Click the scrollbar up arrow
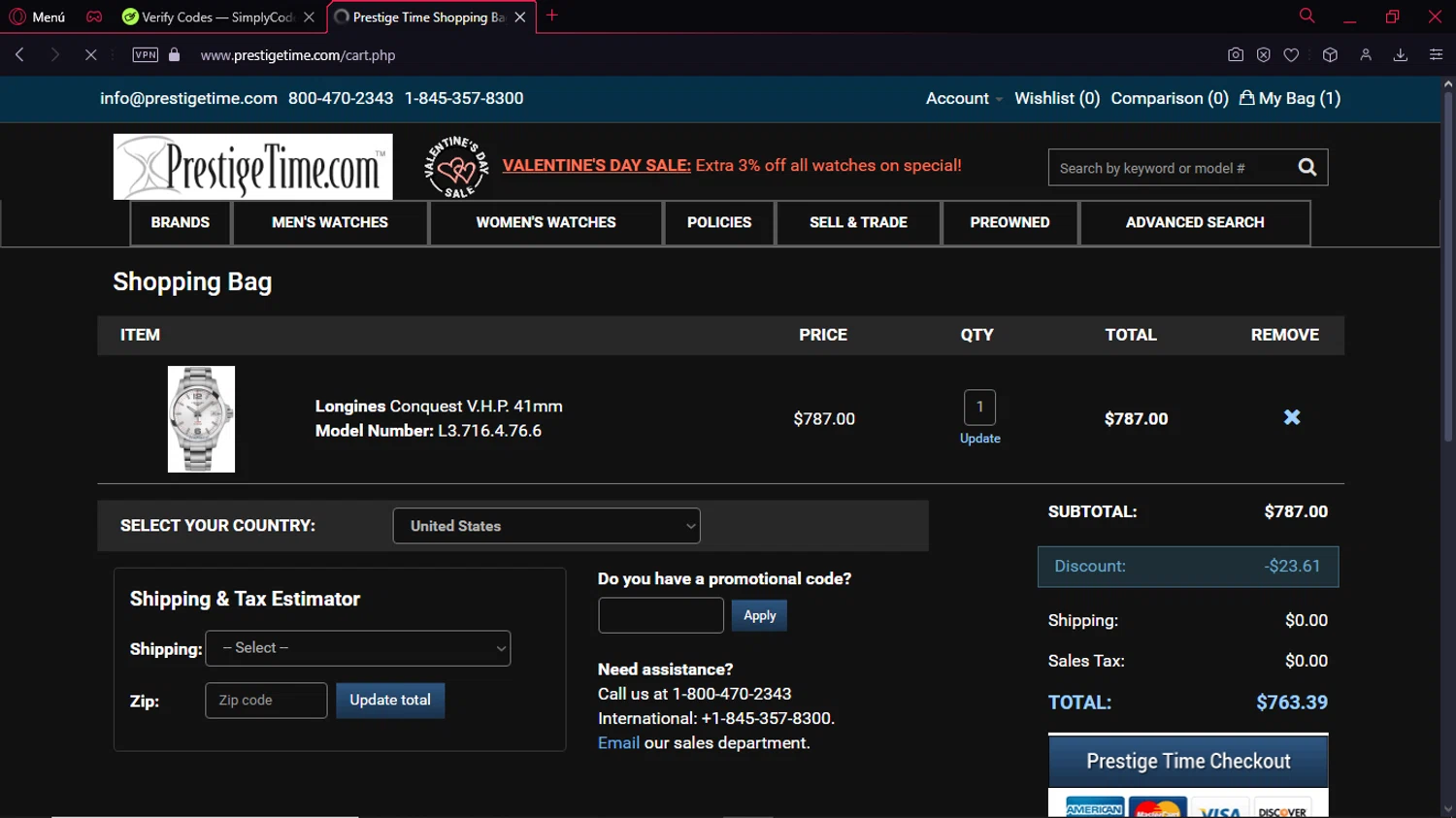Image resolution: width=1456 pixels, height=818 pixels. click(x=1448, y=84)
